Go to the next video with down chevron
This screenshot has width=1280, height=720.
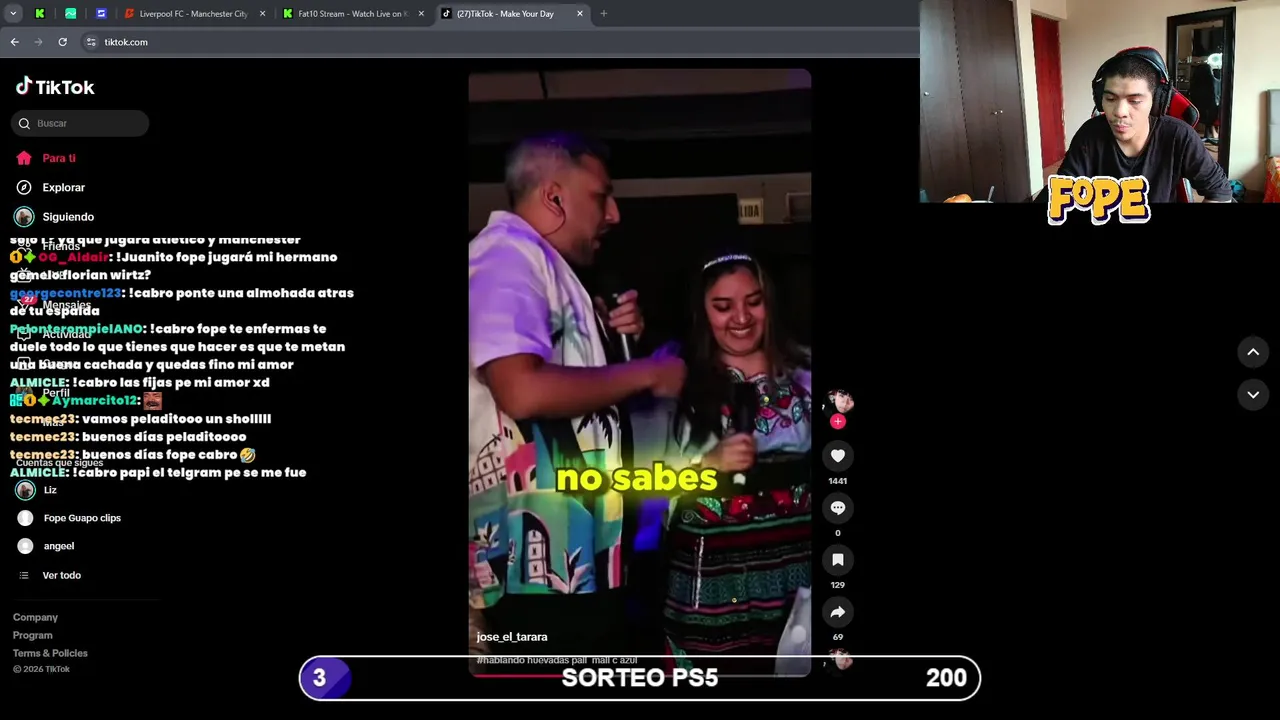pyautogui.click(x=1253, y=395)
